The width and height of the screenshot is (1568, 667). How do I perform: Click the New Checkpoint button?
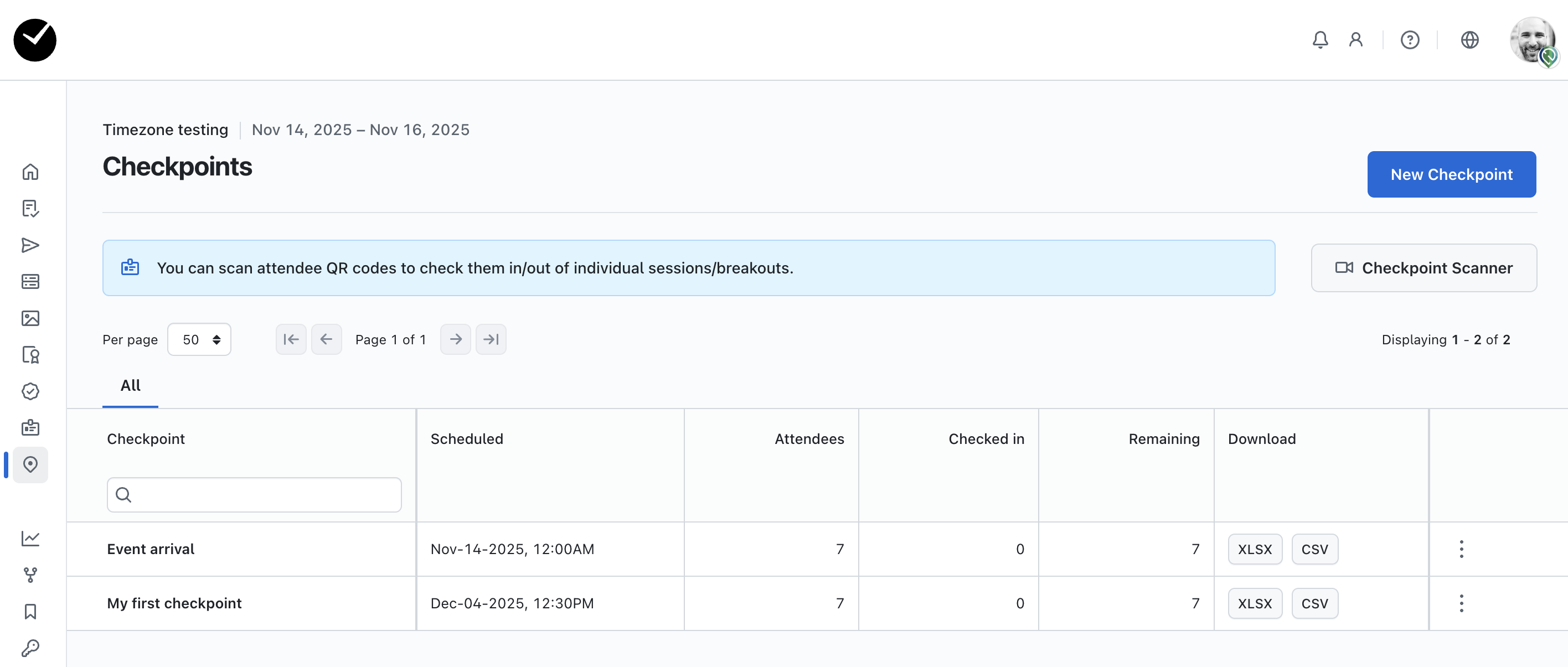(1451, 175)
